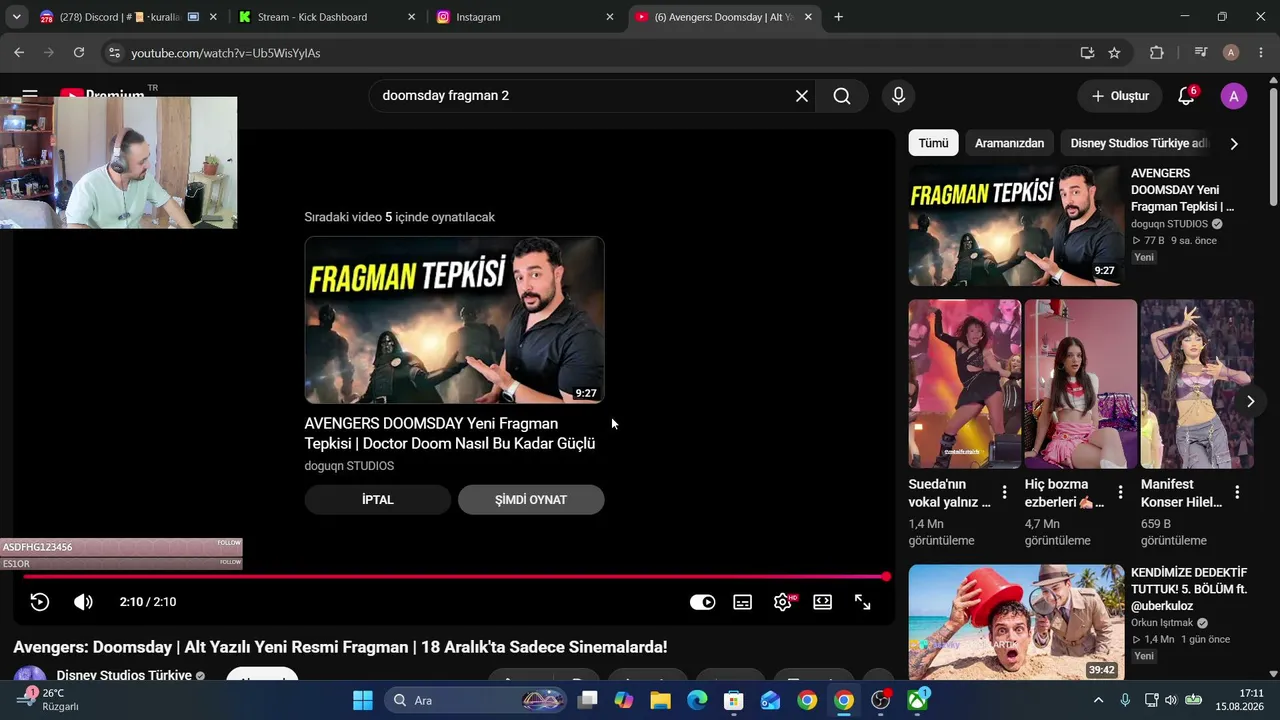This screenshot has height=720, width=1280.
Task: Open the Windows Start menu
Action: coord(363,700)
